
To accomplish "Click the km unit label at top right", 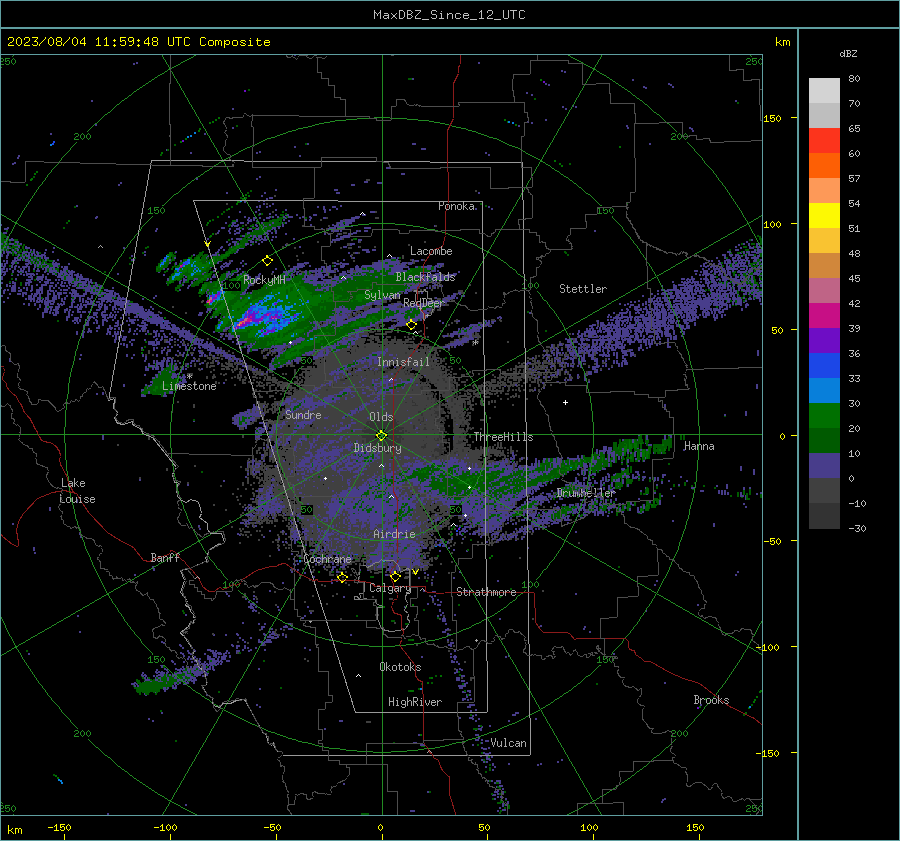I will (x=783, y=42).
